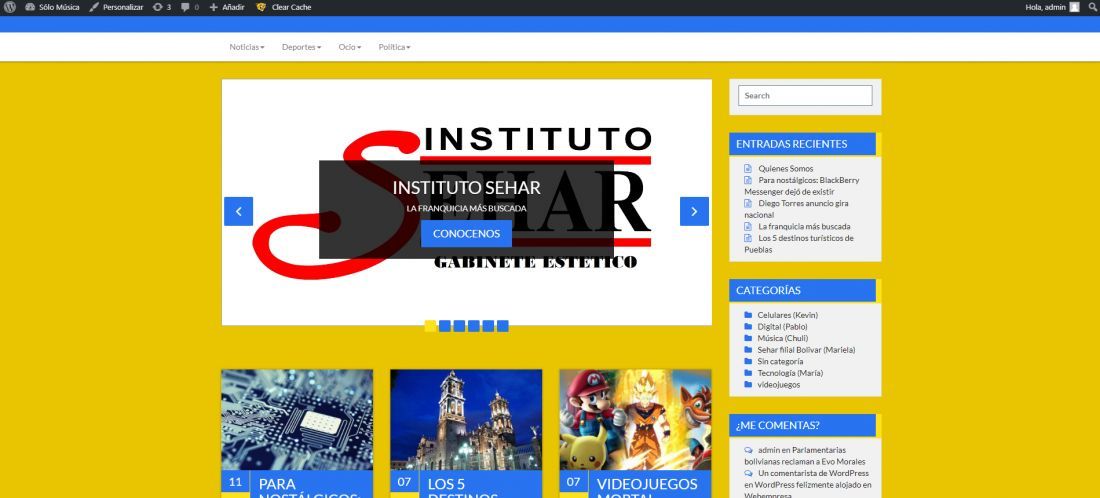Open the Música (Chuli) category

tap(782, 338)
